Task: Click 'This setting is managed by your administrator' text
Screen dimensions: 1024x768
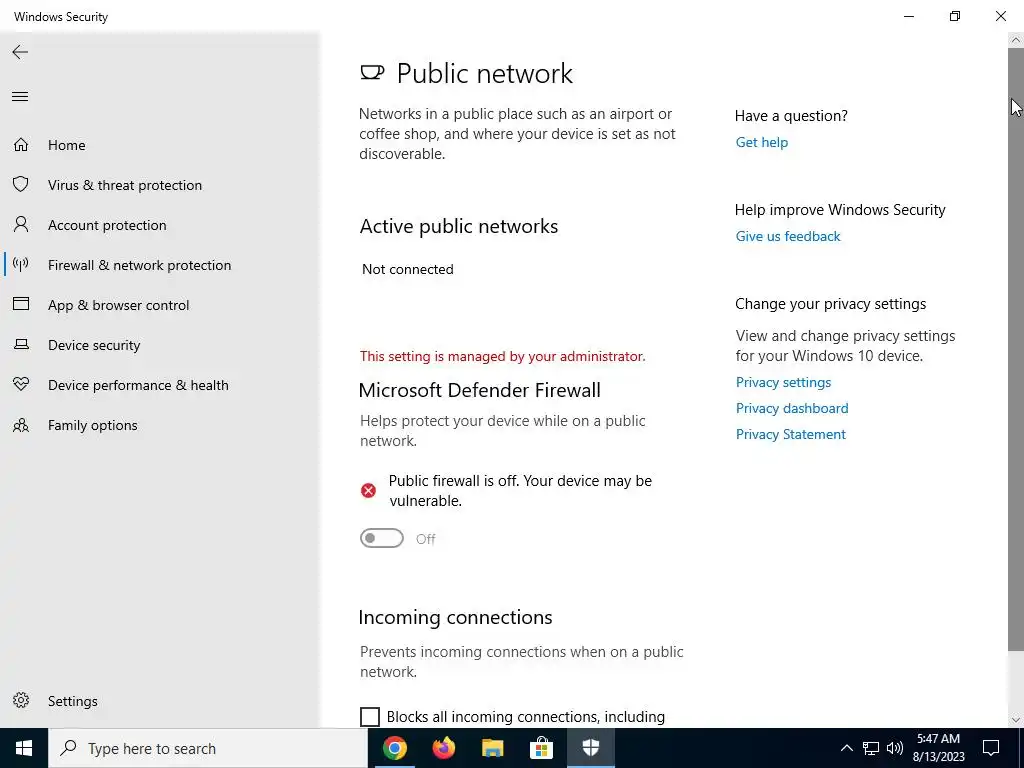Action: [502, 356]
